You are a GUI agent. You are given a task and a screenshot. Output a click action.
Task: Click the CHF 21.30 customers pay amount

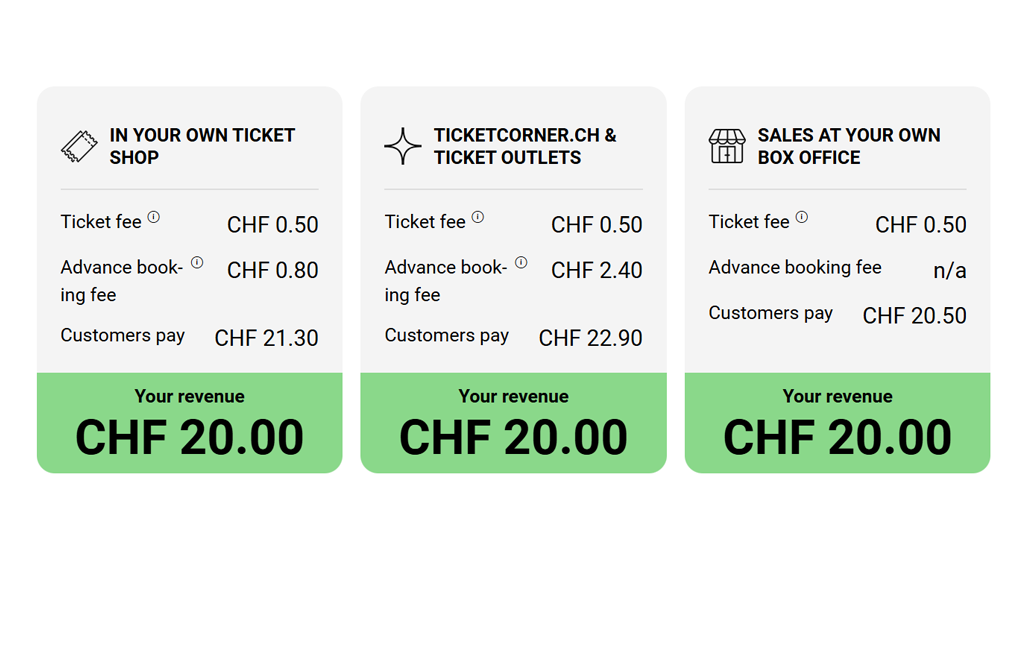266,338
